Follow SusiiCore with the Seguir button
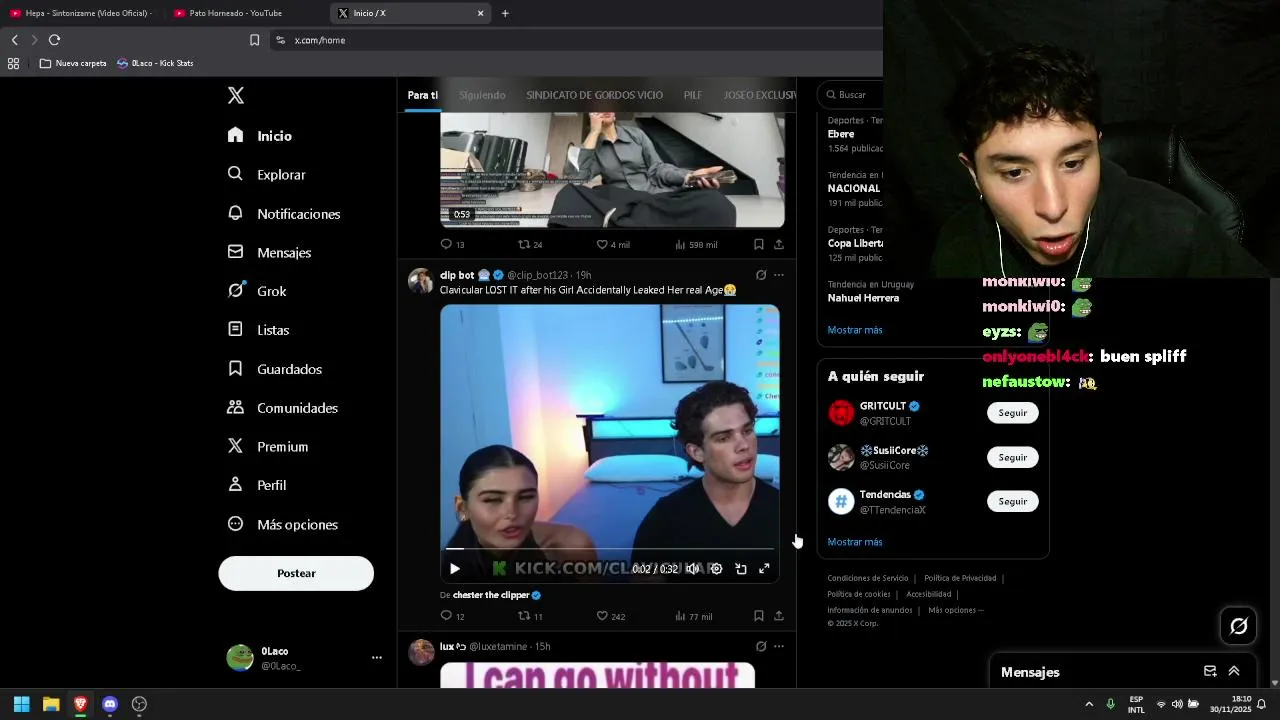1280x720 pixels. 1013,457
